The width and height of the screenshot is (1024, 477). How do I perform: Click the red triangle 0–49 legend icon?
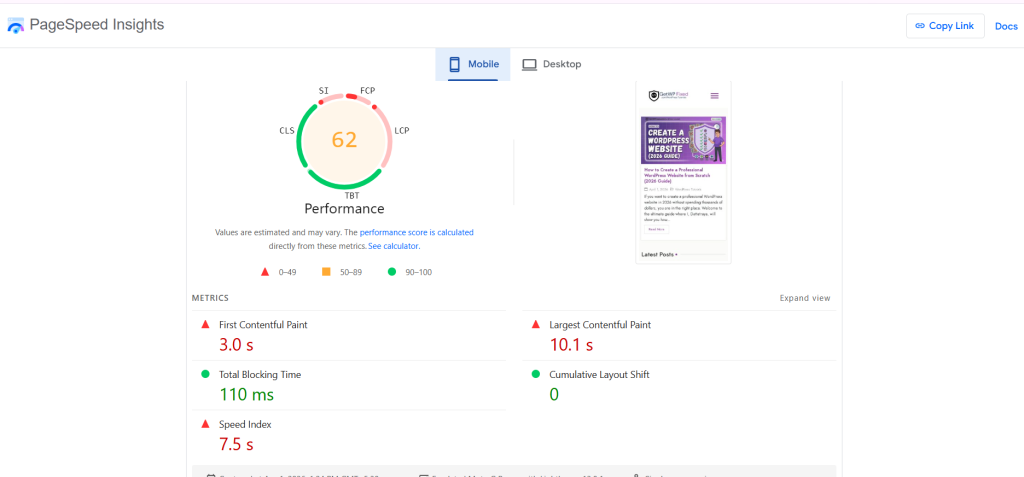264,272
